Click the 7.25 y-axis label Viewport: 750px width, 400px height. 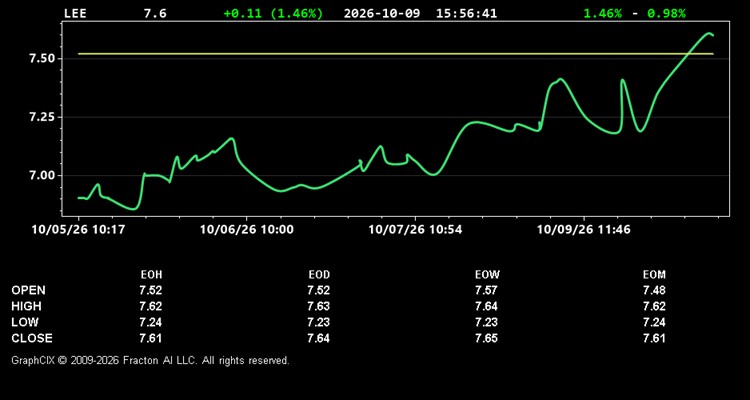pos(43,117)
